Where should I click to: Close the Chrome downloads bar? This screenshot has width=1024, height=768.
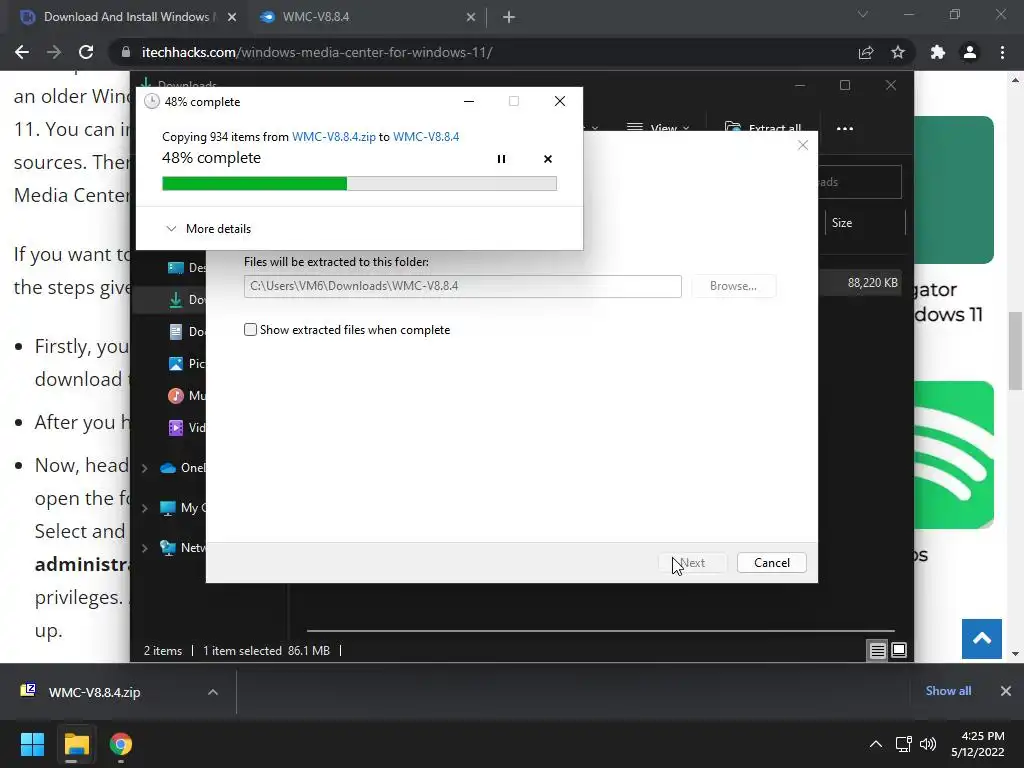point(1006,691)
